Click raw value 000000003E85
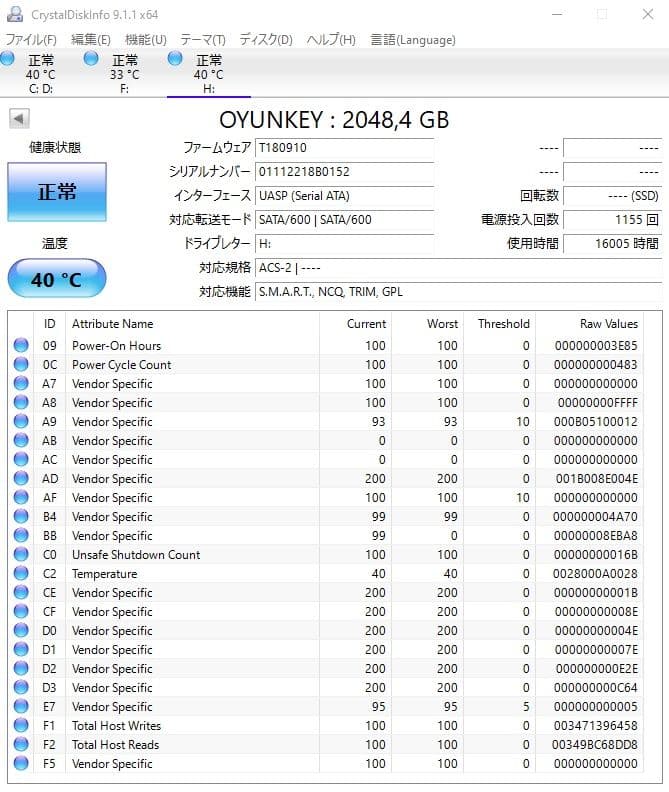 (596, 345)
